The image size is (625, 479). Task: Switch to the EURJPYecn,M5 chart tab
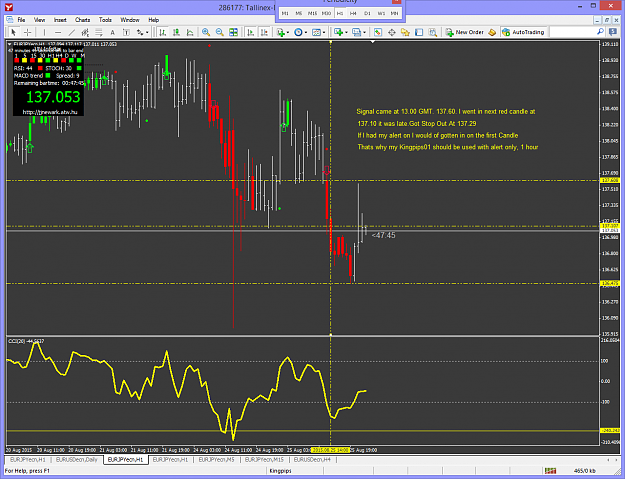tap(216, 460)
